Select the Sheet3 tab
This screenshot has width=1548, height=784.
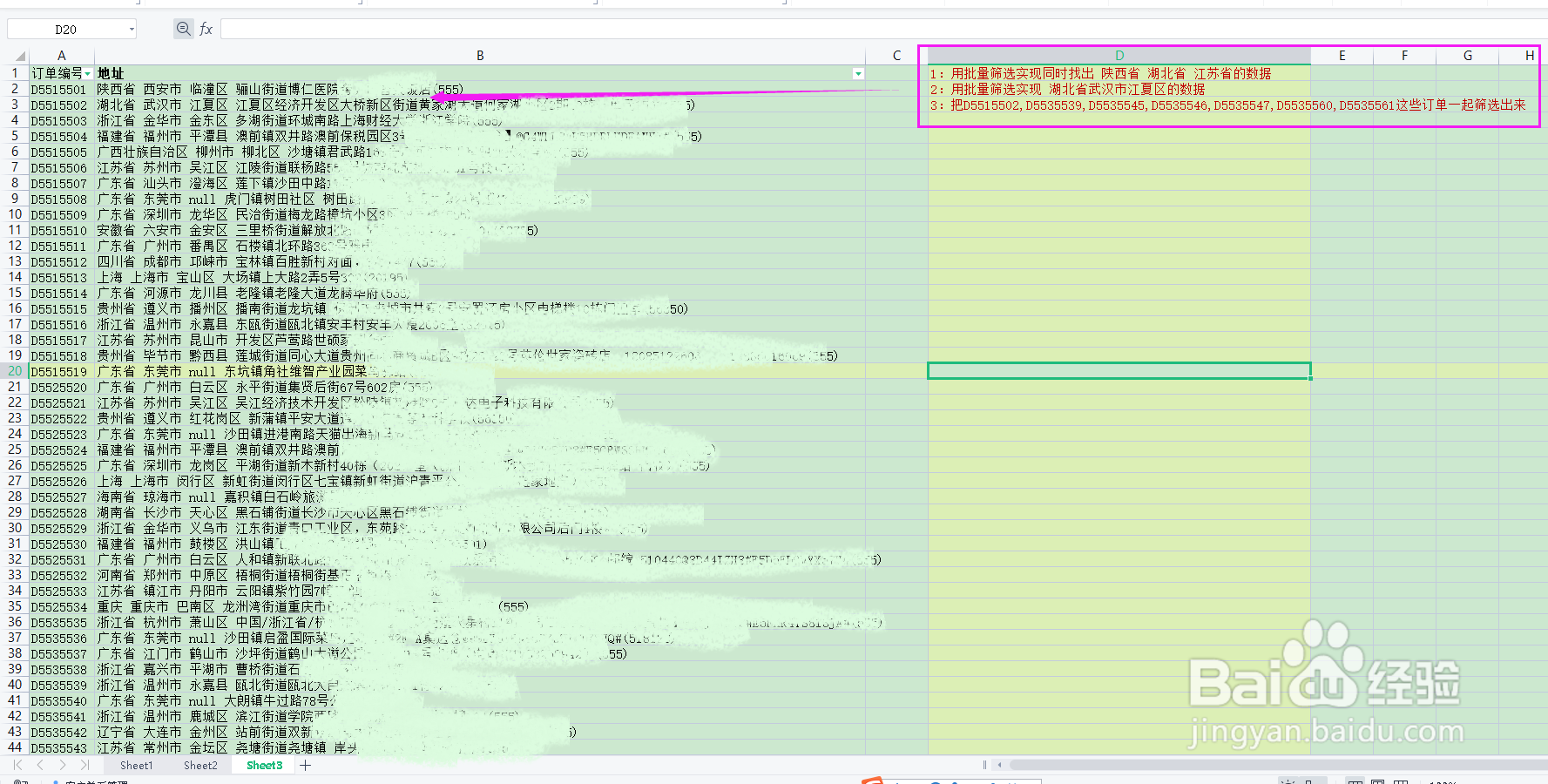(264, 765)
